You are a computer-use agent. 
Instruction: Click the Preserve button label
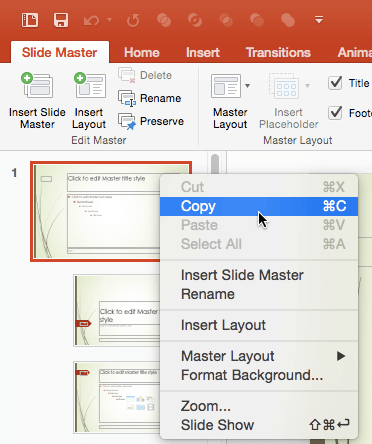(162, 121)
